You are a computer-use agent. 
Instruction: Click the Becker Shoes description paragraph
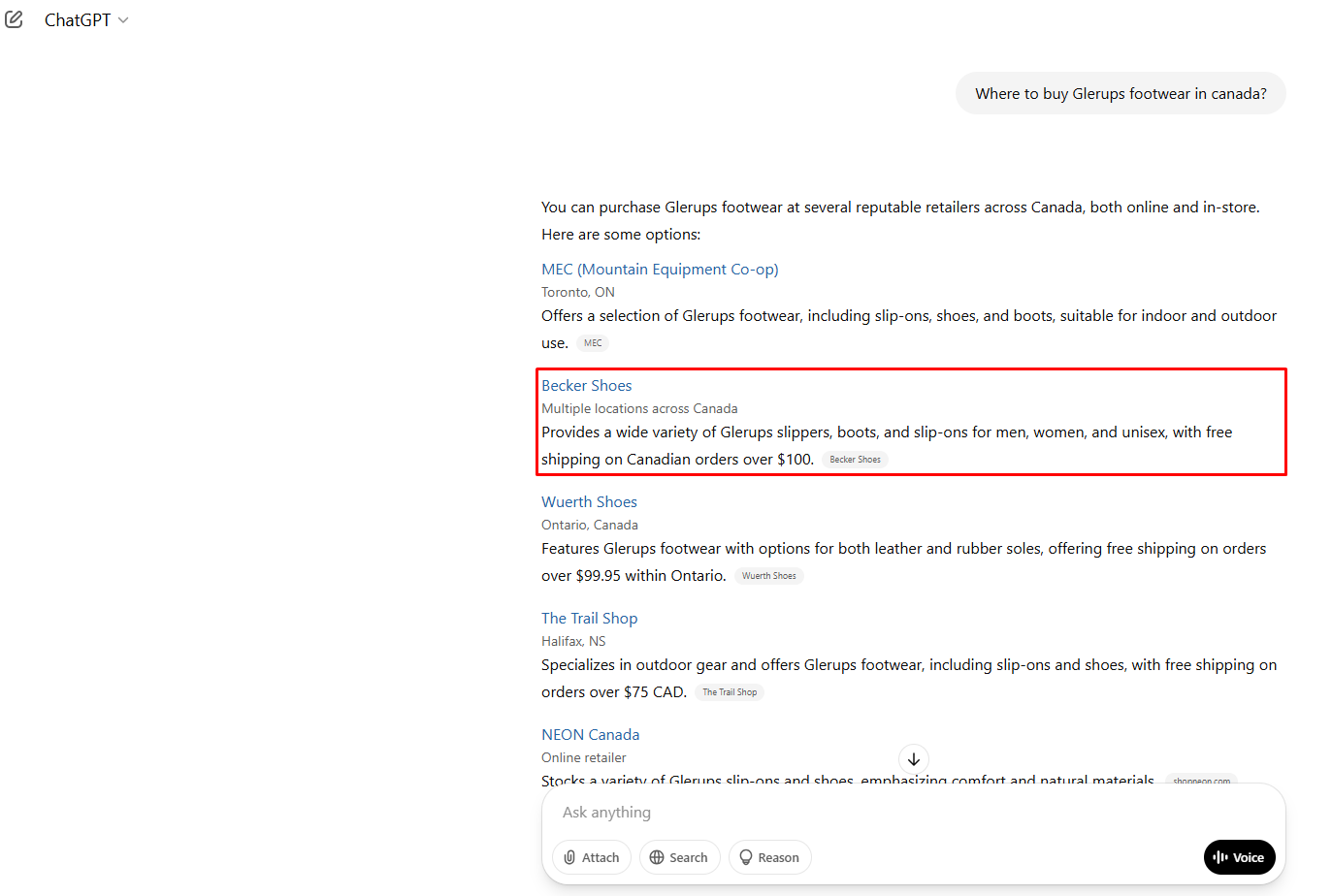[887, 432]
